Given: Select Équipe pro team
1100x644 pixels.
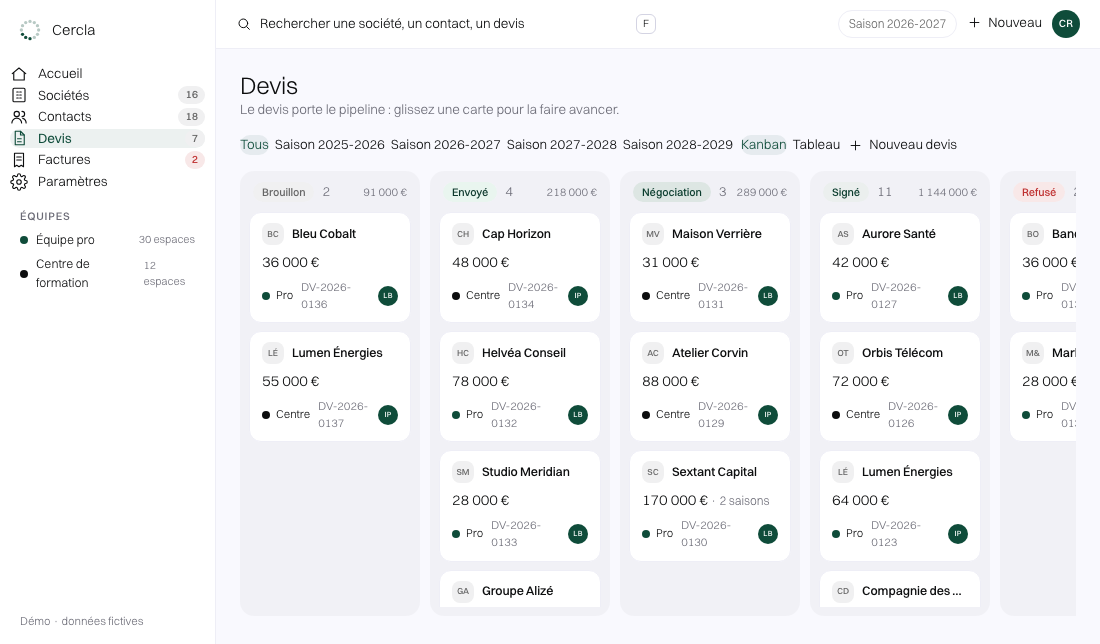Looking at the screenshot, I should pyautogui.click(x=108, y=240).
